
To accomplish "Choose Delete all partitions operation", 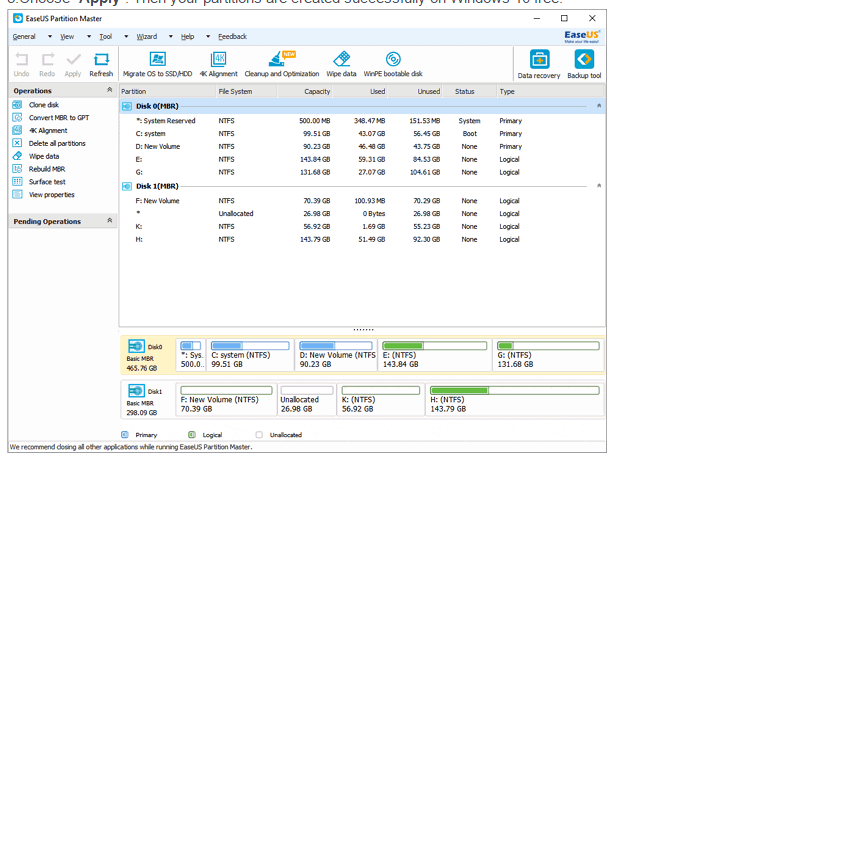I will click(57, 144).
